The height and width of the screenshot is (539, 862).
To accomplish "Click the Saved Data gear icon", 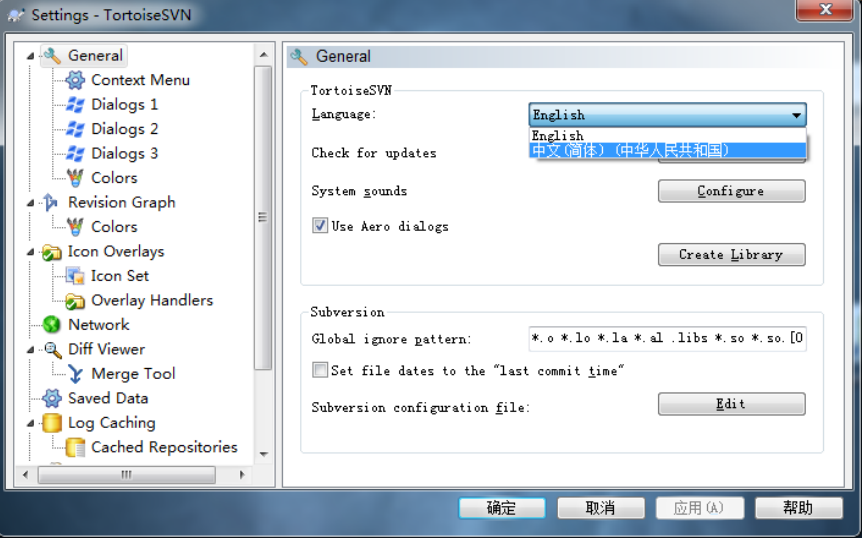I will point(52,398).
